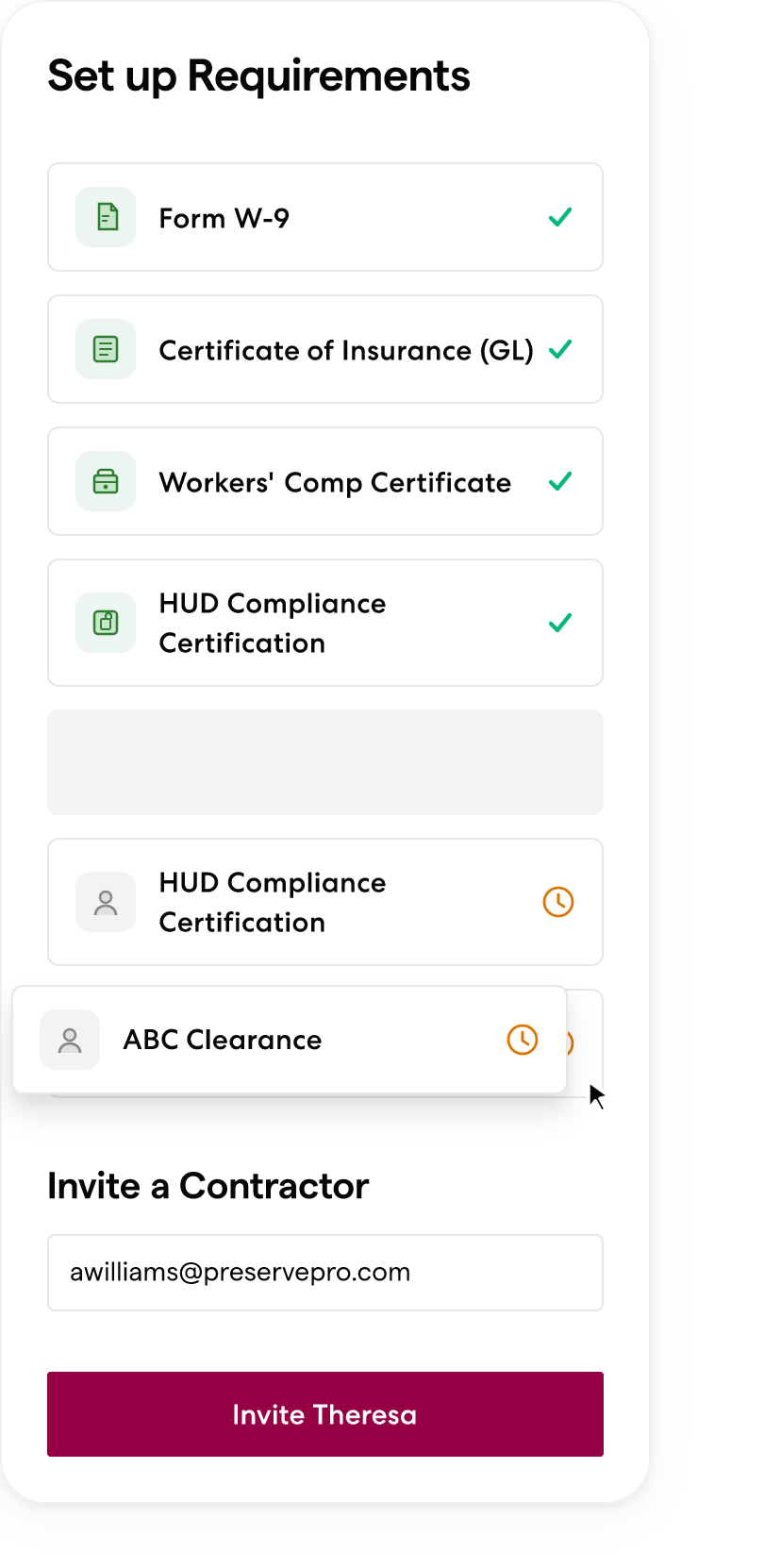This screenshot has width=764, height=1568.
Task: Click the clock icon on ABC Clearance
Action: [x=523, y=1040]
